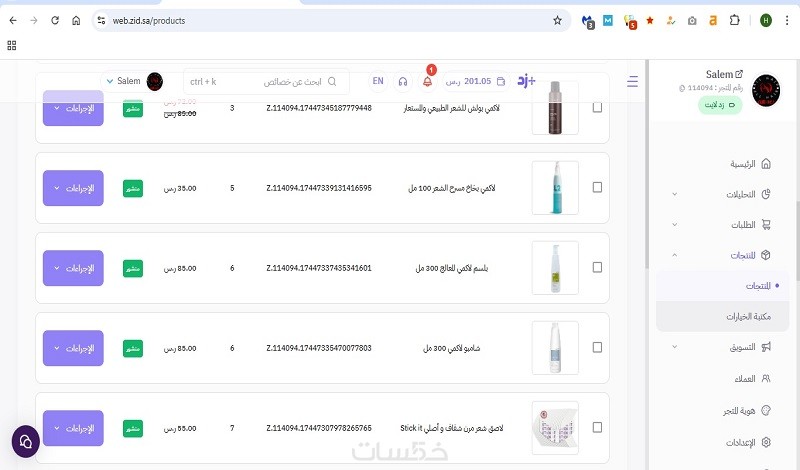Reload the page with refresh icon
This screenshot has width=800, height=470.
click(x=55, y=20)
